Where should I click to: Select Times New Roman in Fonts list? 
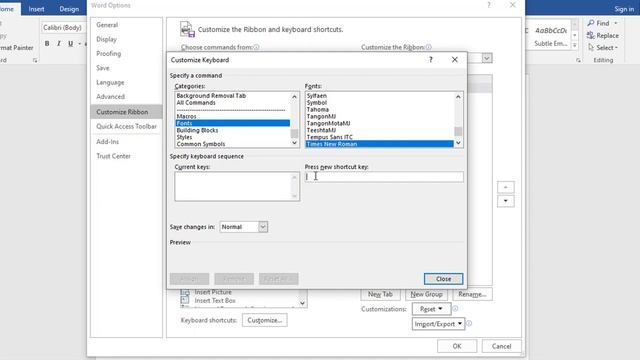(x=380, y=144)
